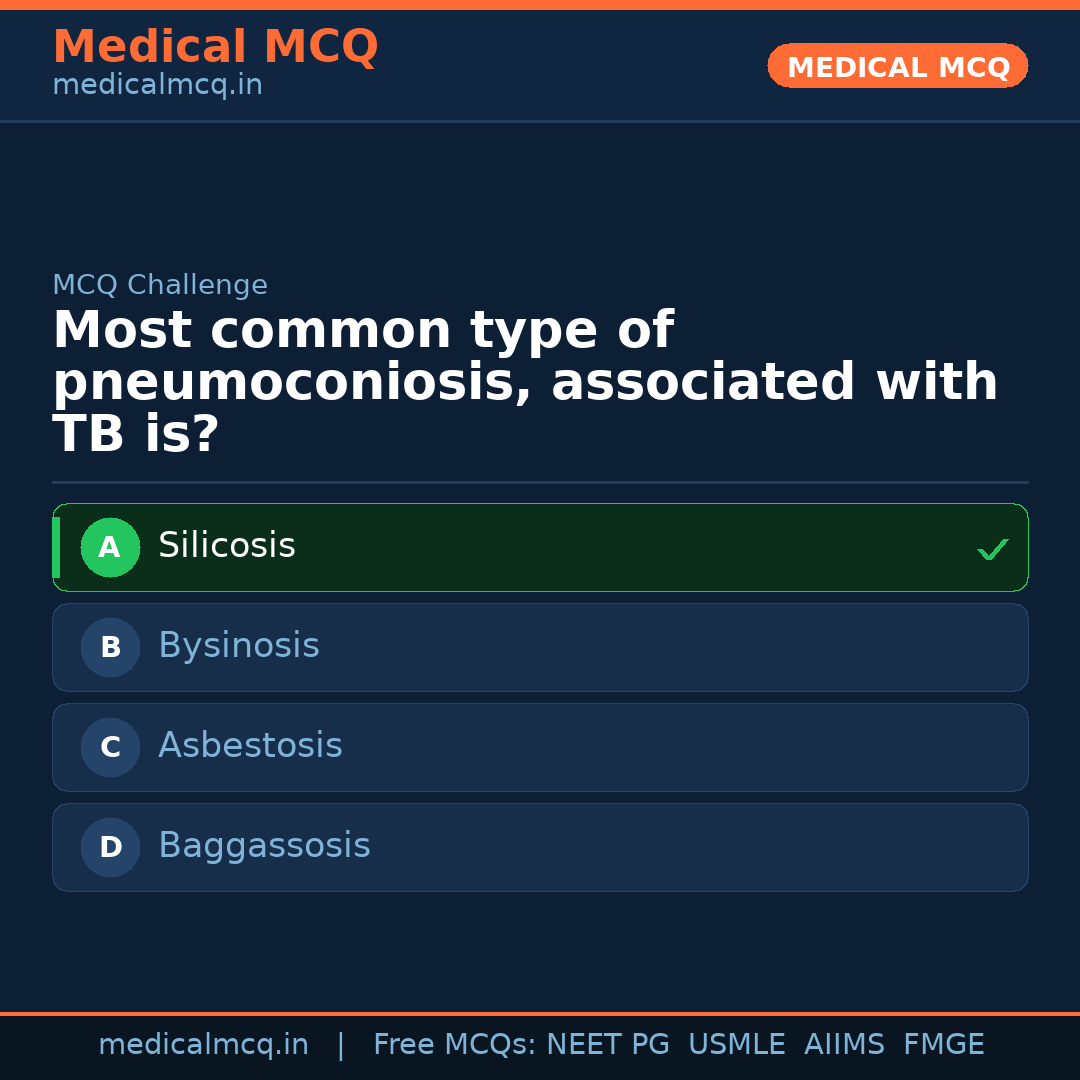The height and width of the screenshot is (1080, 1080).
Task: Choose the Bysinosis answer text
Action: click(239, 646)
